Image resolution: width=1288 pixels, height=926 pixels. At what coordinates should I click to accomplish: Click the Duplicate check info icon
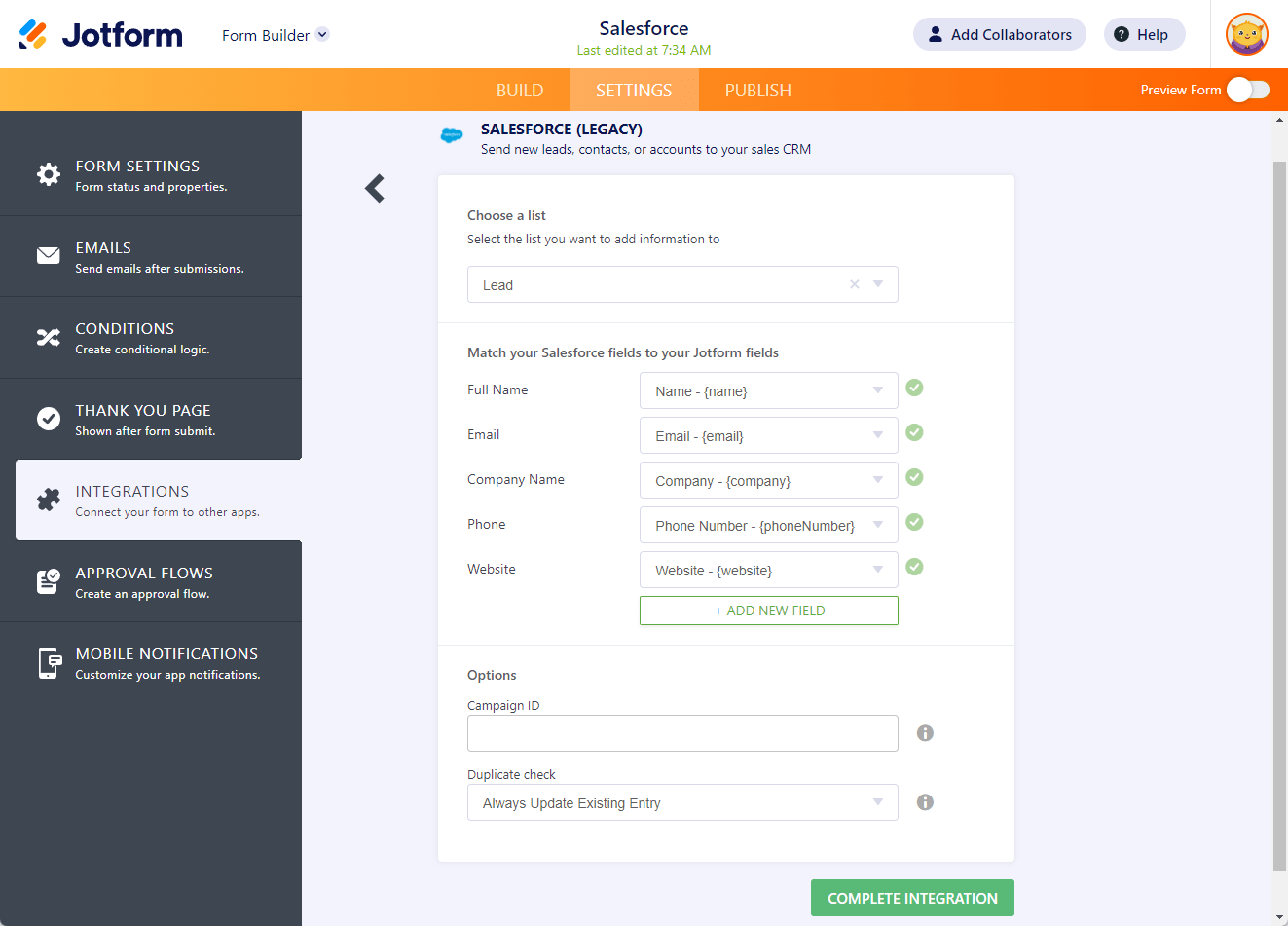tap(925, 802)
